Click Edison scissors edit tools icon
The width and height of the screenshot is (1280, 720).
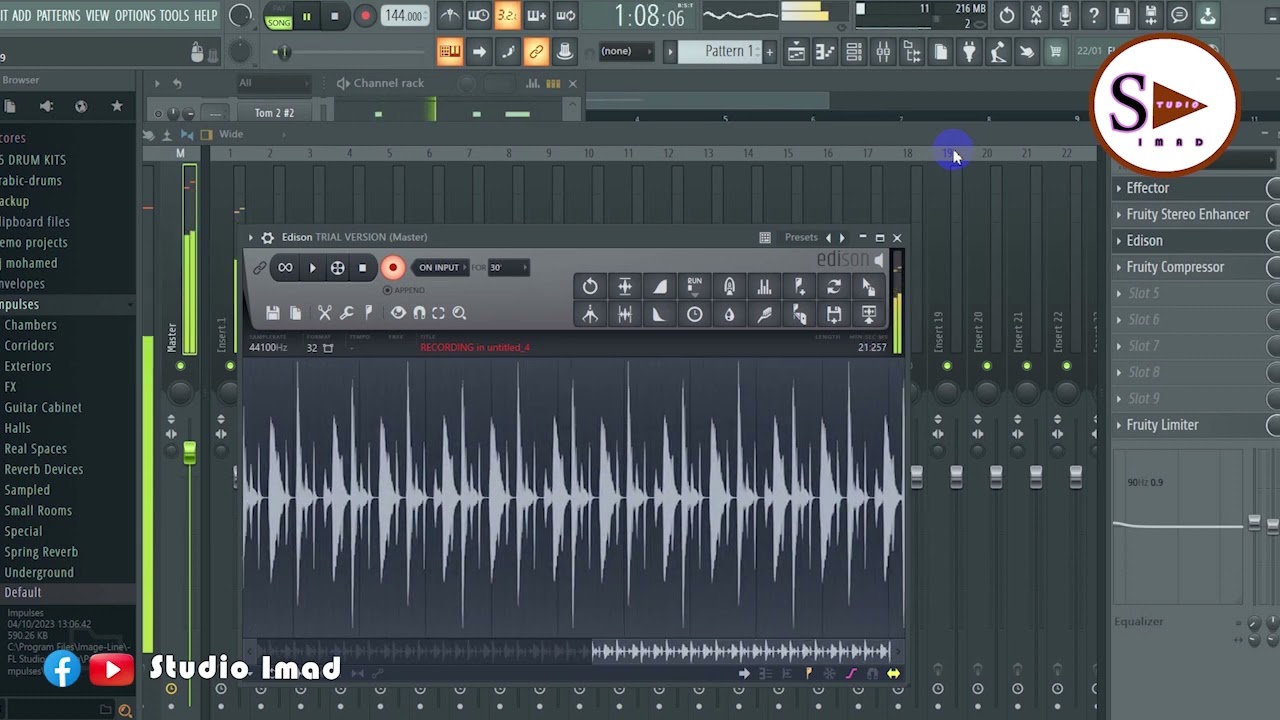pyautogui.click(x=324, y=313)
